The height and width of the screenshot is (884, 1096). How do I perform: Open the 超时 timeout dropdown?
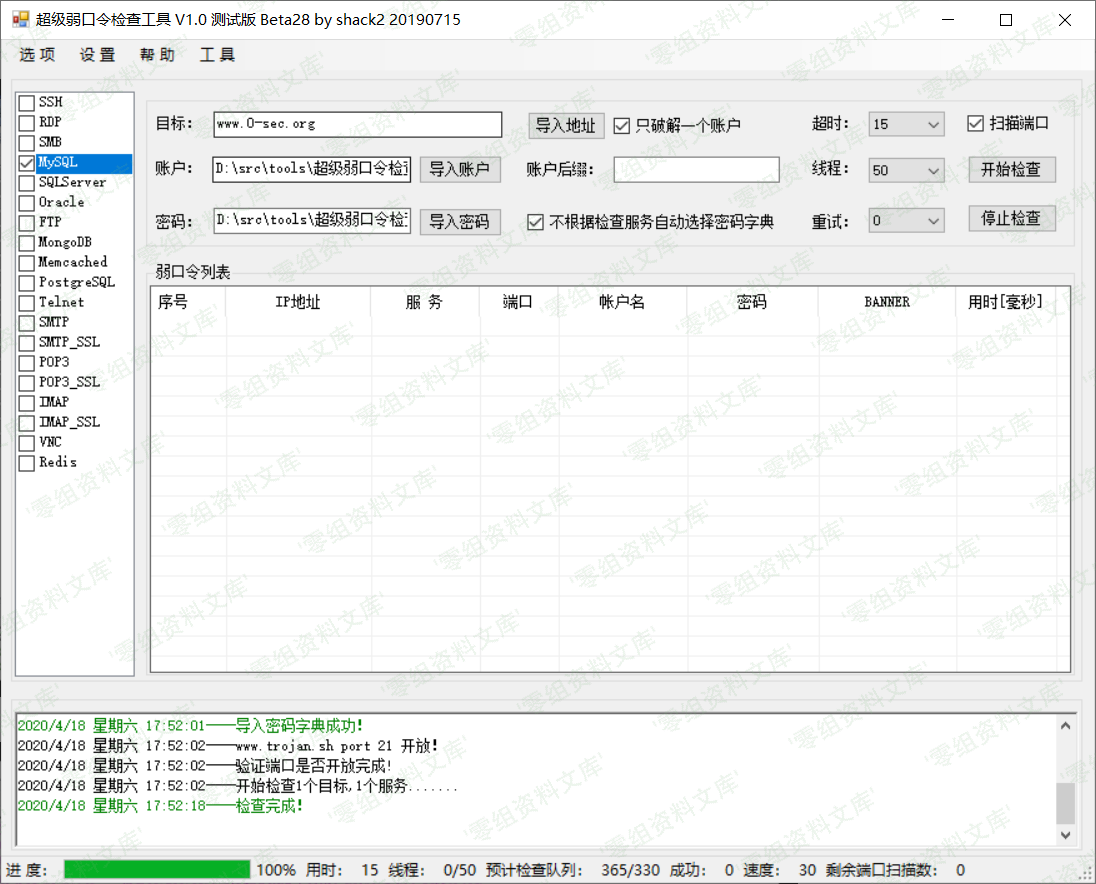[x=933, y=125]
